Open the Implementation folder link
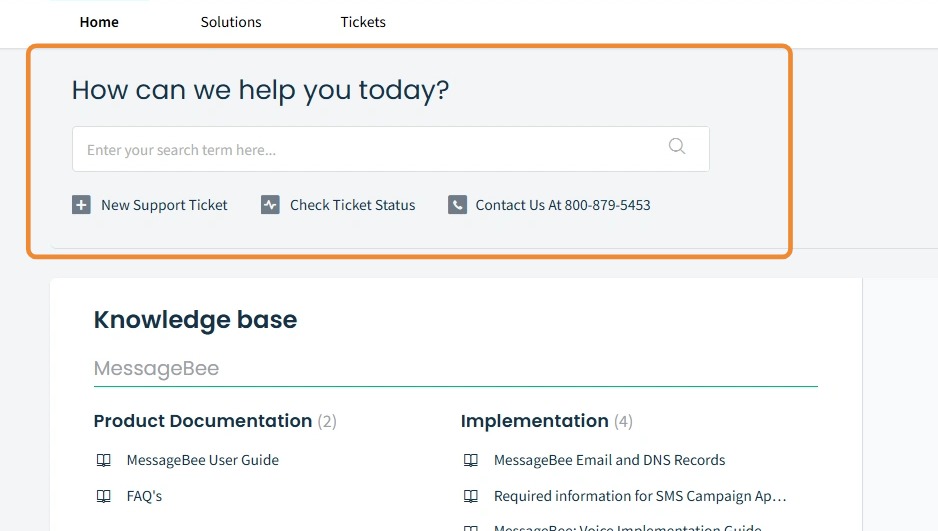Viewport: 938px width, 531px height. coord(535,421)
